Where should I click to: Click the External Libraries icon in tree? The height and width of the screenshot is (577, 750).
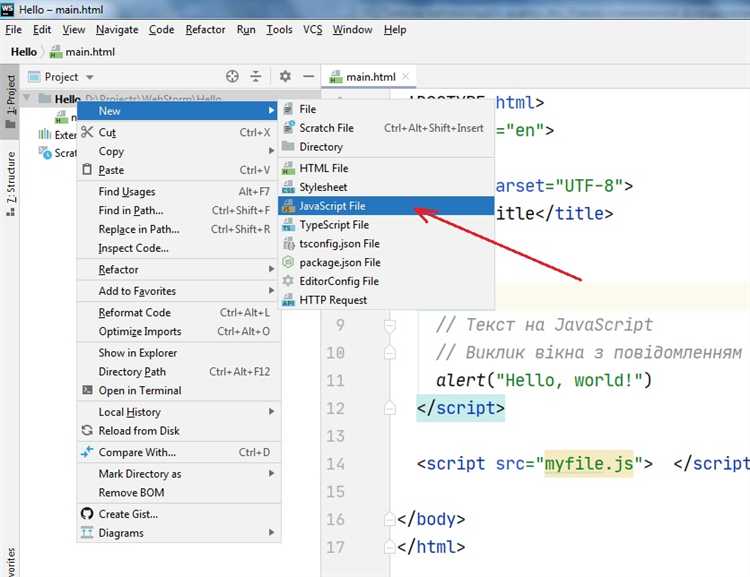point(44,134)
